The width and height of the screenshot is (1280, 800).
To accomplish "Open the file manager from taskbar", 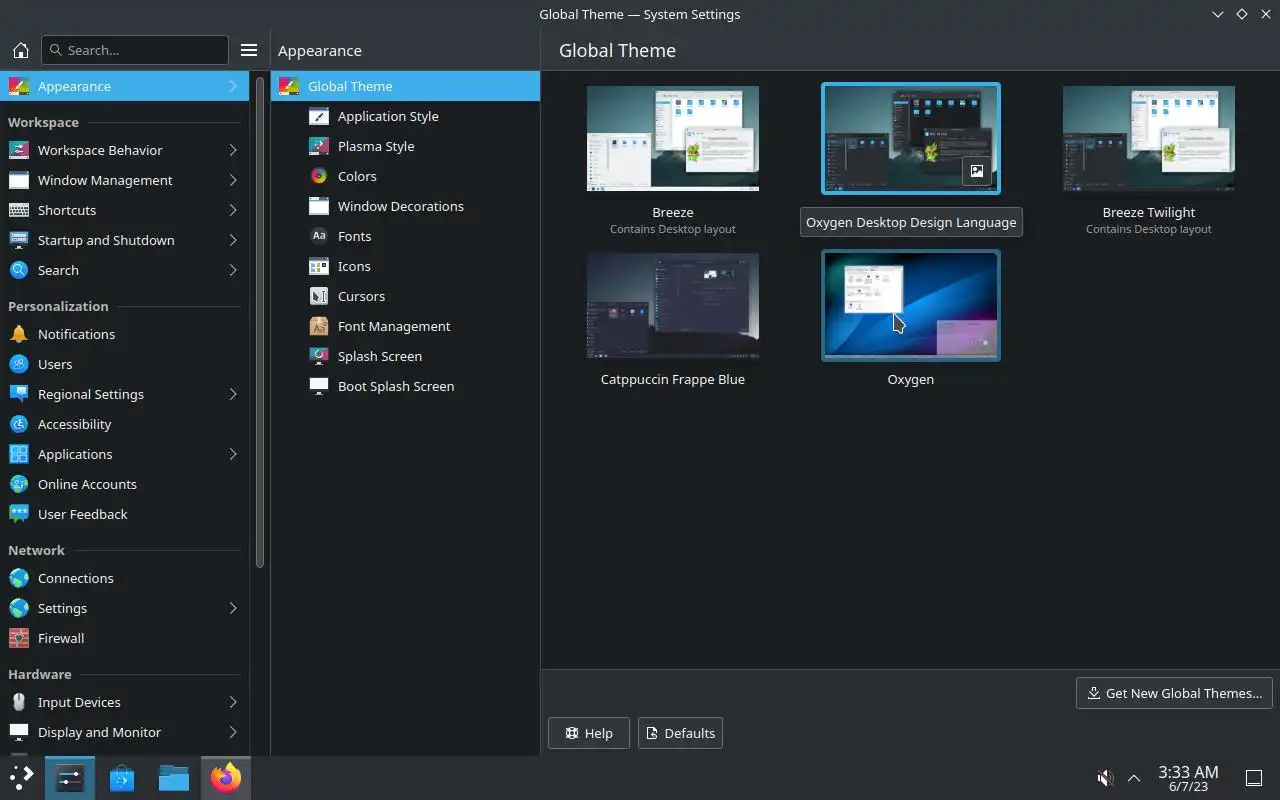I will tap(174, 777).
